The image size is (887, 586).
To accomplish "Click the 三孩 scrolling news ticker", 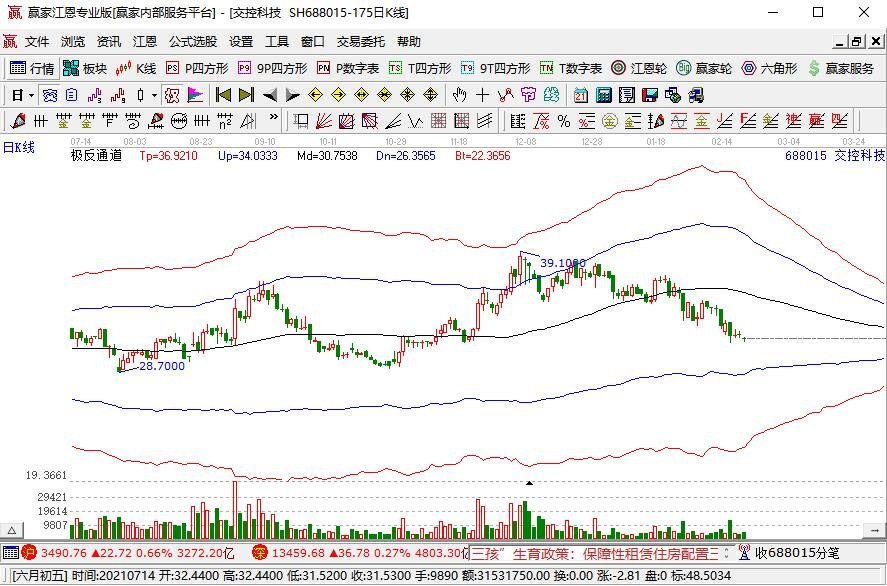I will coord(595,553).
